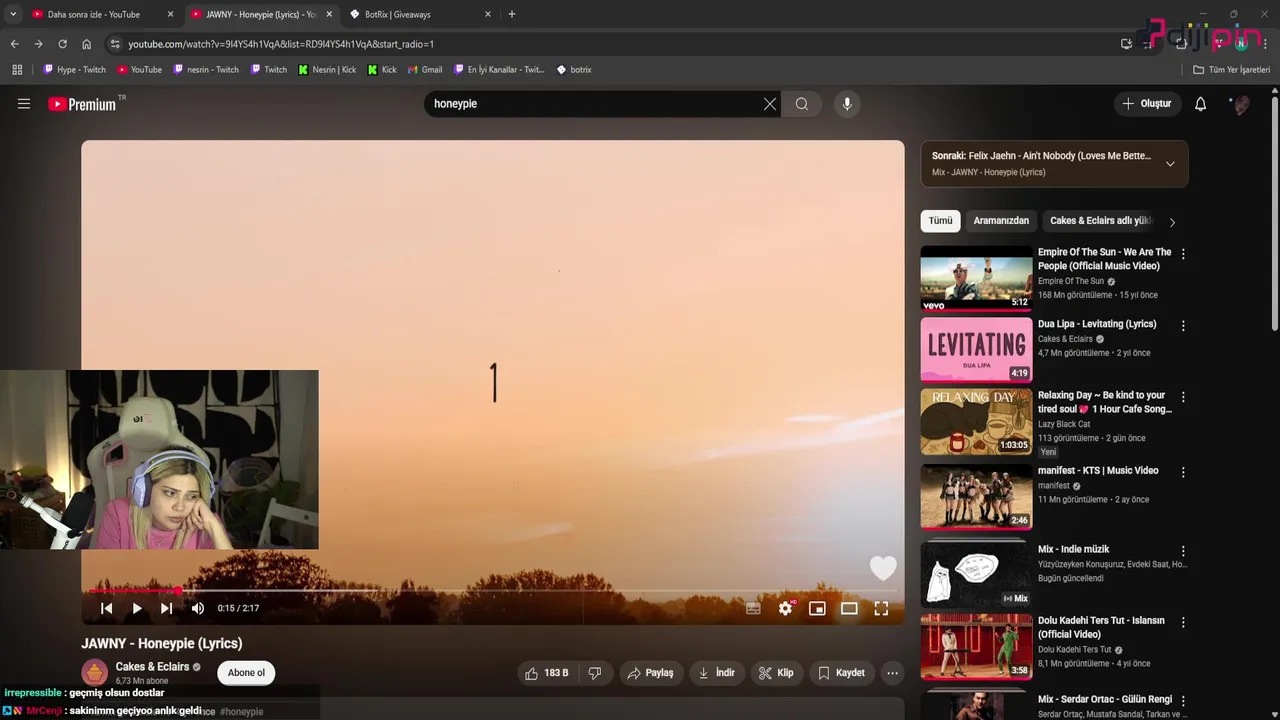
Task: Open options for Mix - Indie müzik
Action: coord(1183,551)
